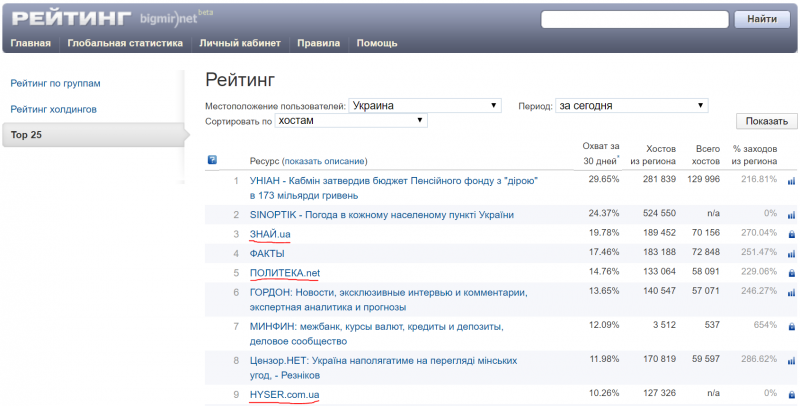This screenshot has width=800, height=406.
Task: Click the показать описание link
Action: pos(324,161)
